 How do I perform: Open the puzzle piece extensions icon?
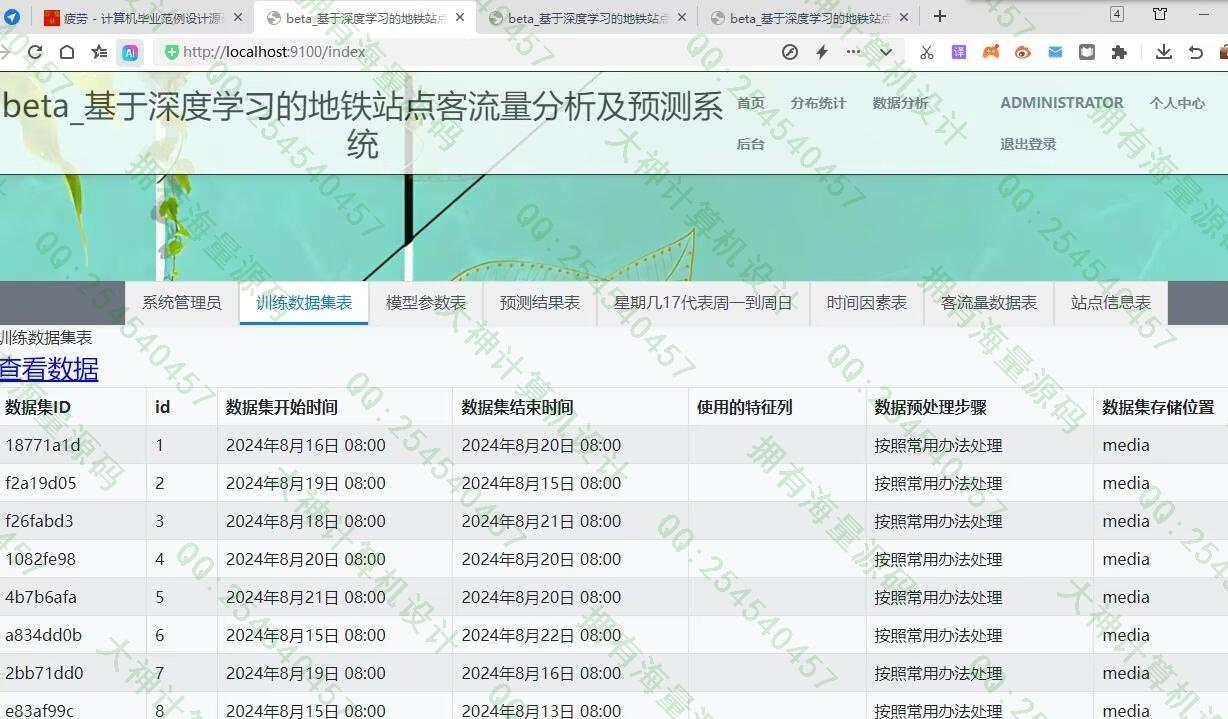(1119, 52)
